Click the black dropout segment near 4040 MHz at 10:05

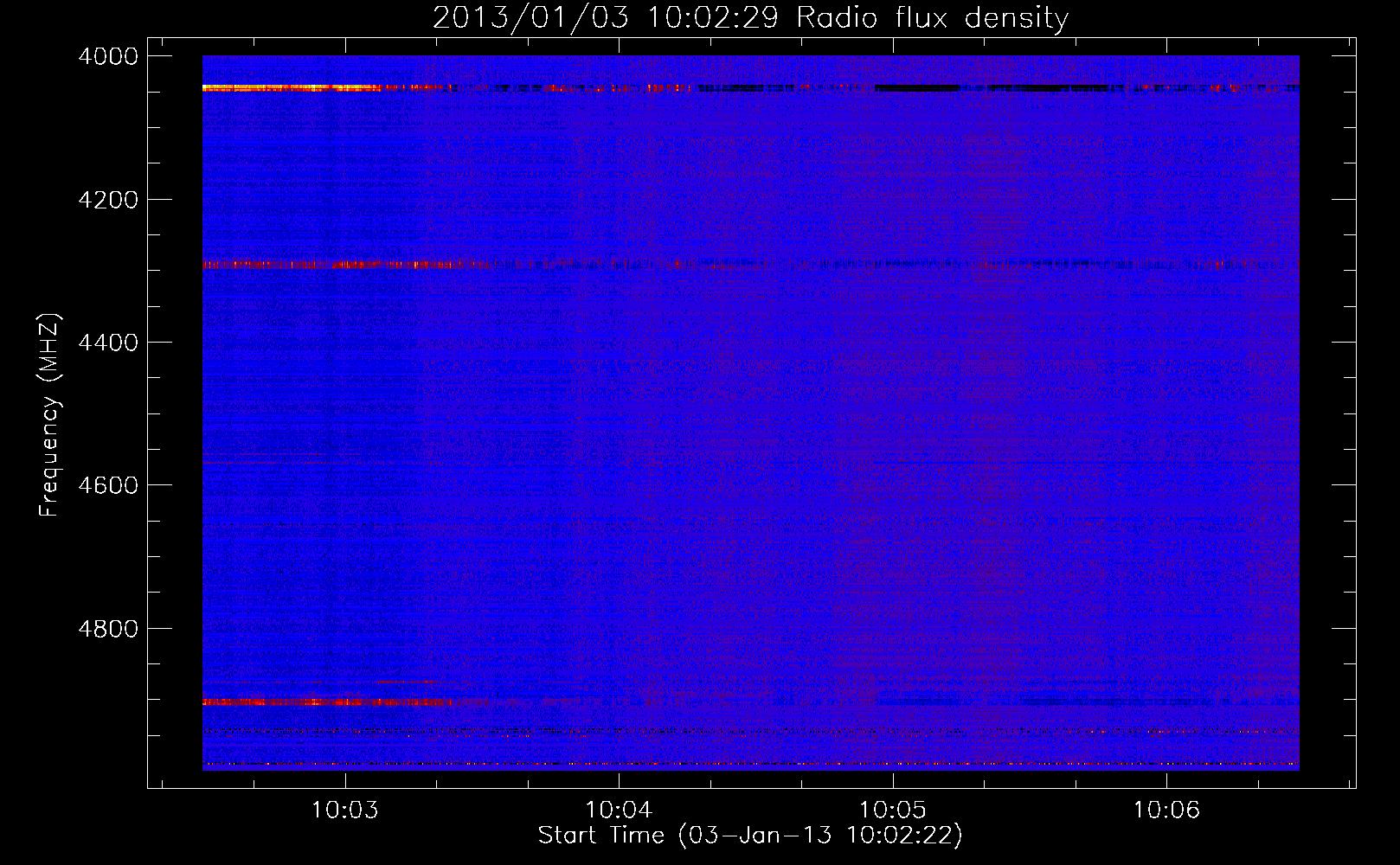click(917, 87)
